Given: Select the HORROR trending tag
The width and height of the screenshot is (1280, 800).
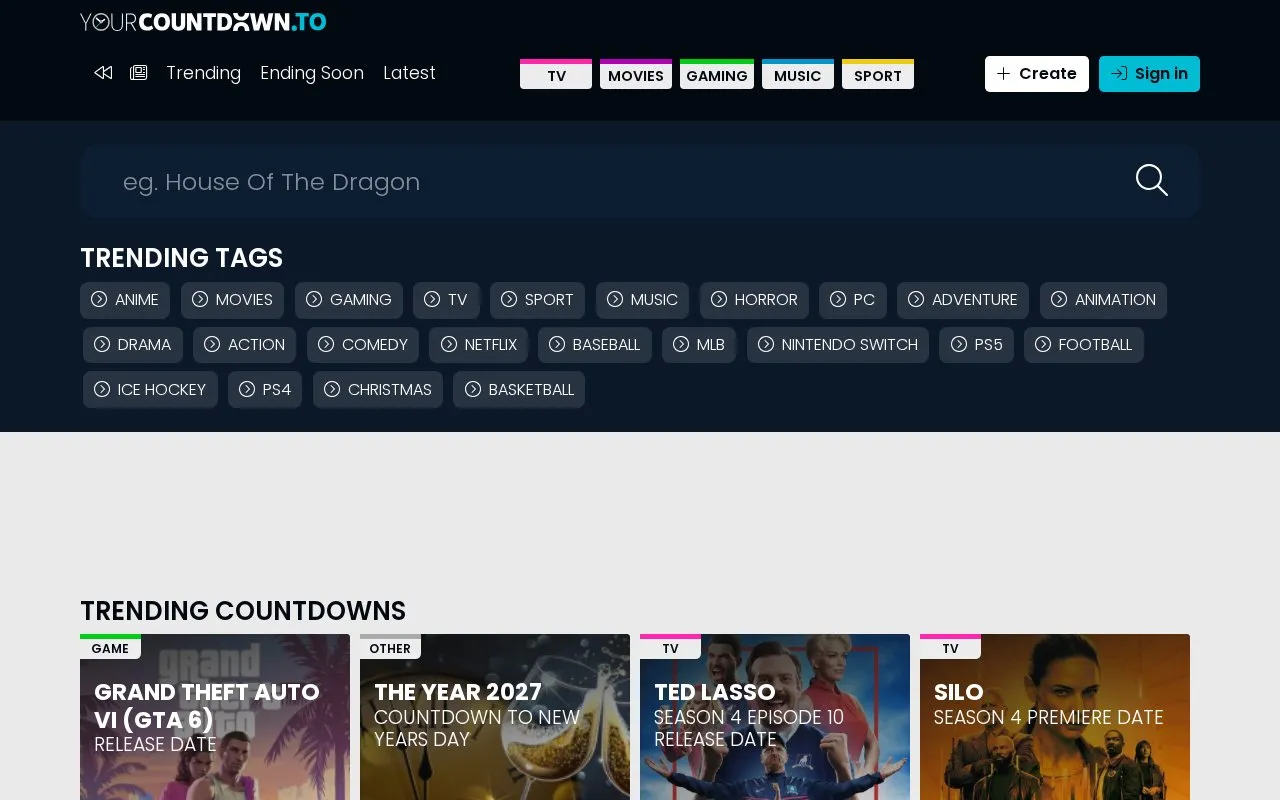Looking at the screenshot, I should click(754, 300).
